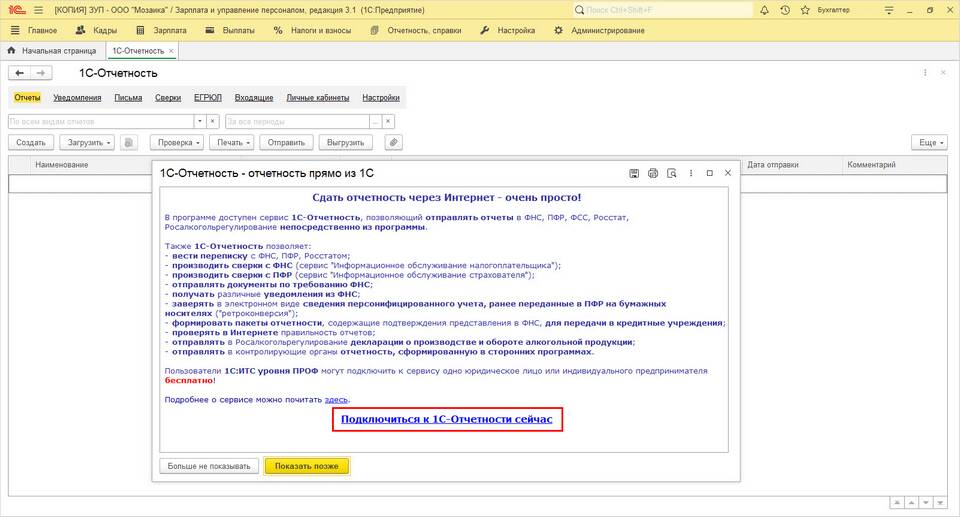
Task: Open the ЕГРЮЛ section link
Action: [208, 97]
